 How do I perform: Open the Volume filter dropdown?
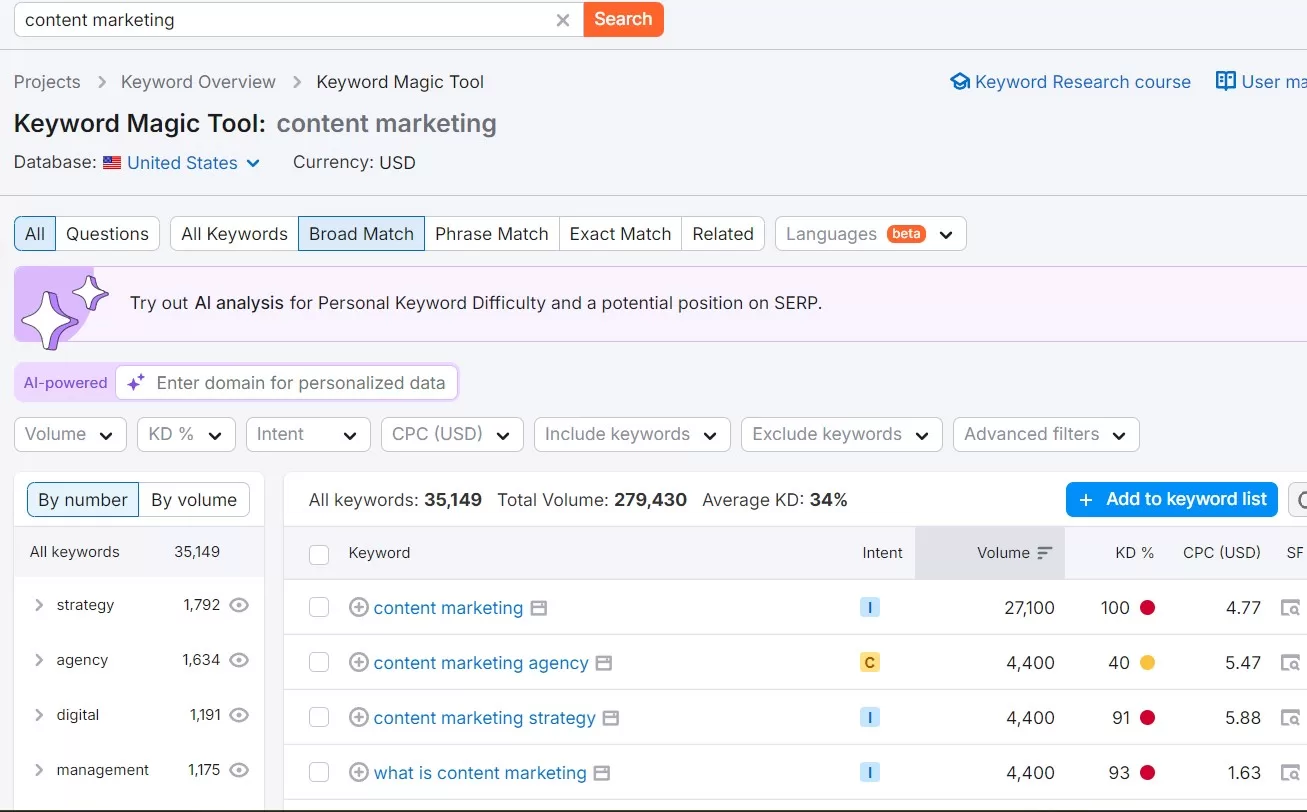point(70,434)
